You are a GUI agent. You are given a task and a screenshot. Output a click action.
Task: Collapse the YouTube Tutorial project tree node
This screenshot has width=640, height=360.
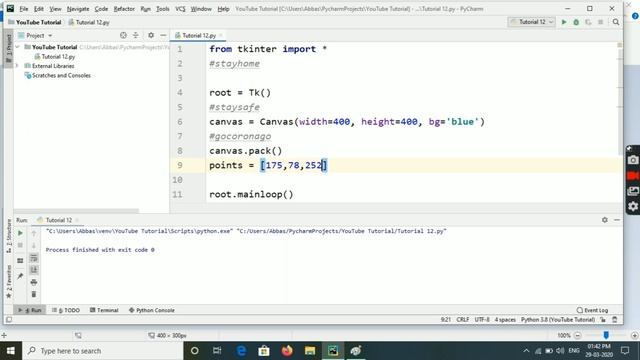pos(18,47)
